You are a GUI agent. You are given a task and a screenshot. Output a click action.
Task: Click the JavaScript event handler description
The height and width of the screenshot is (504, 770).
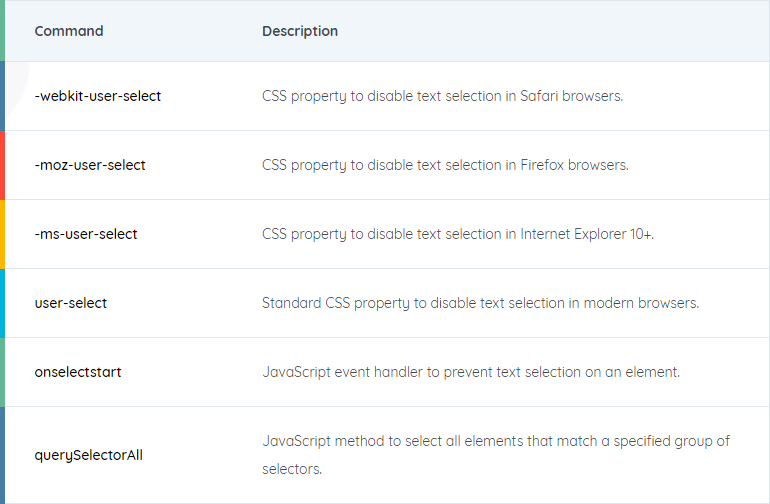[x=471, y=372]
